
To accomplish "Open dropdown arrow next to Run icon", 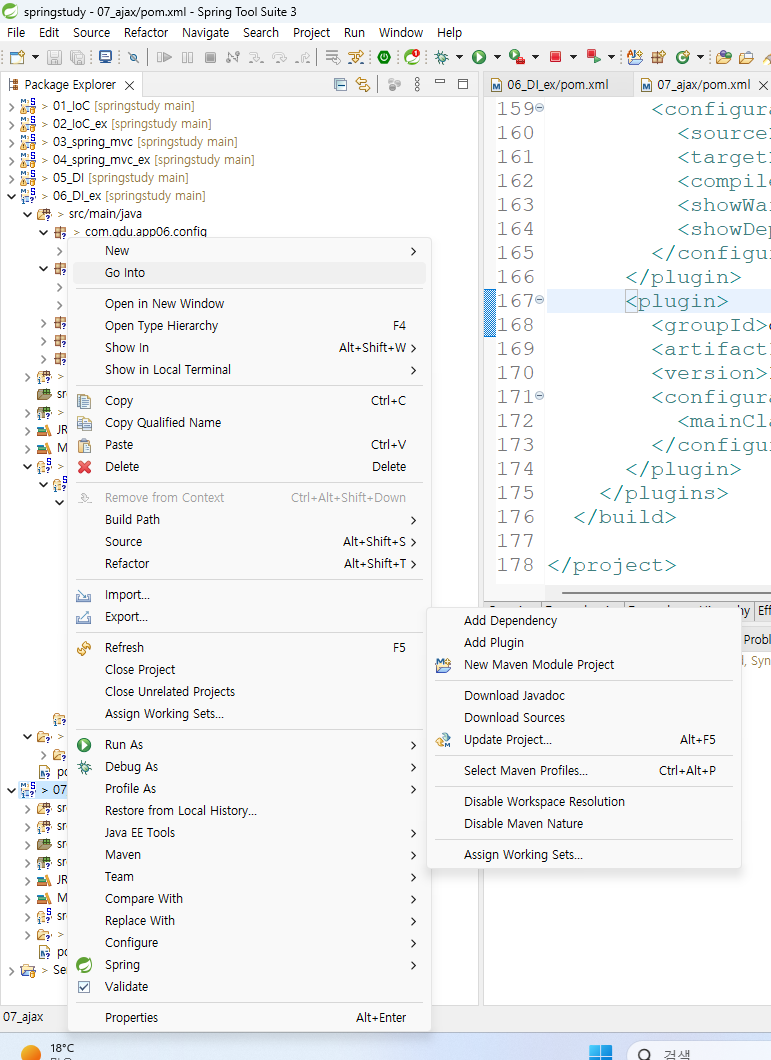I will tap(497, 57).
